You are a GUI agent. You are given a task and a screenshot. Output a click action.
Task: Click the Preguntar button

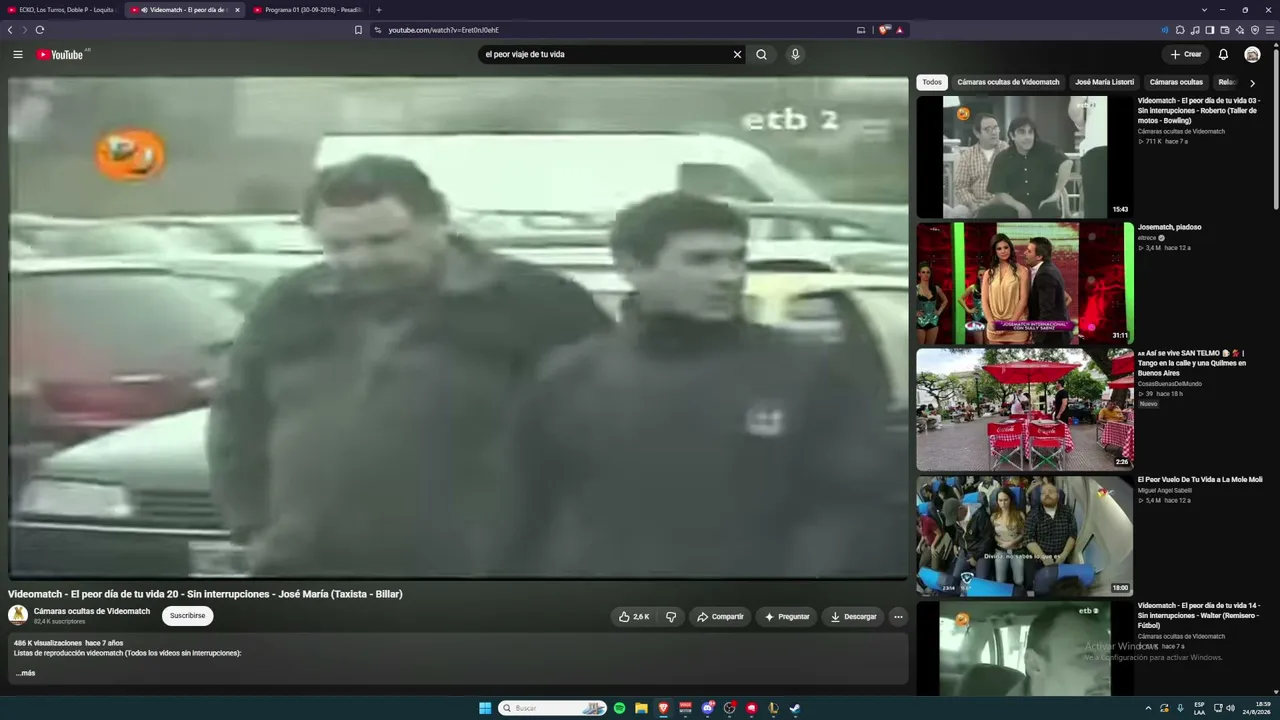[x=787, y=617]
